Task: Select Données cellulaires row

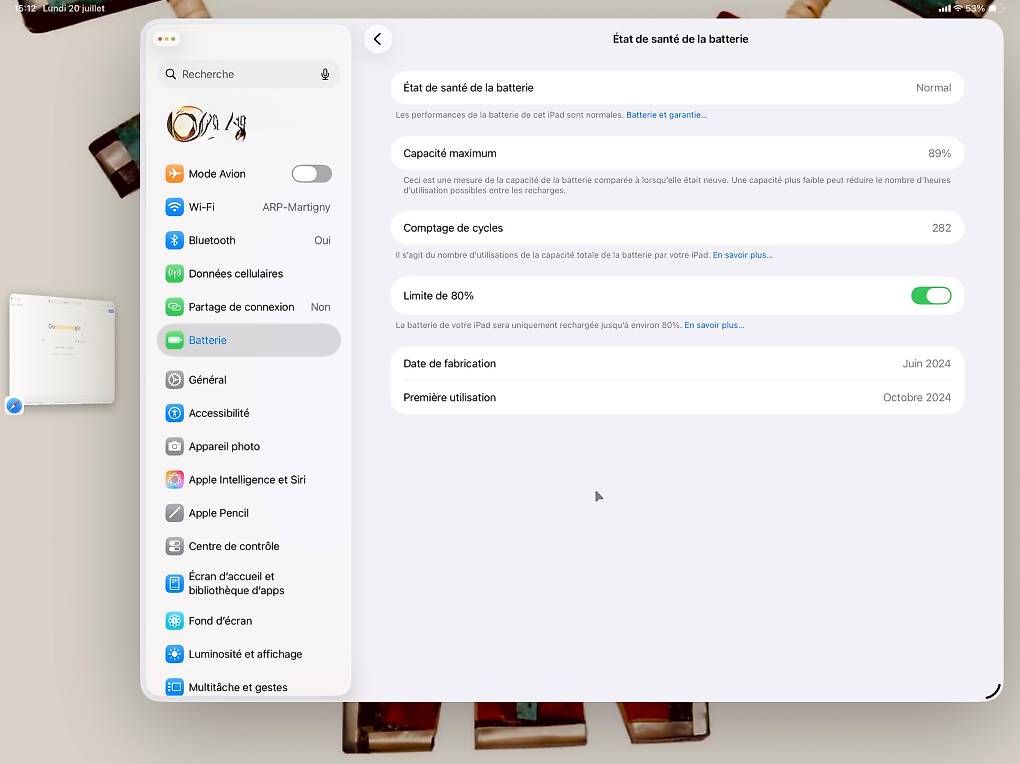Action: 248,273
